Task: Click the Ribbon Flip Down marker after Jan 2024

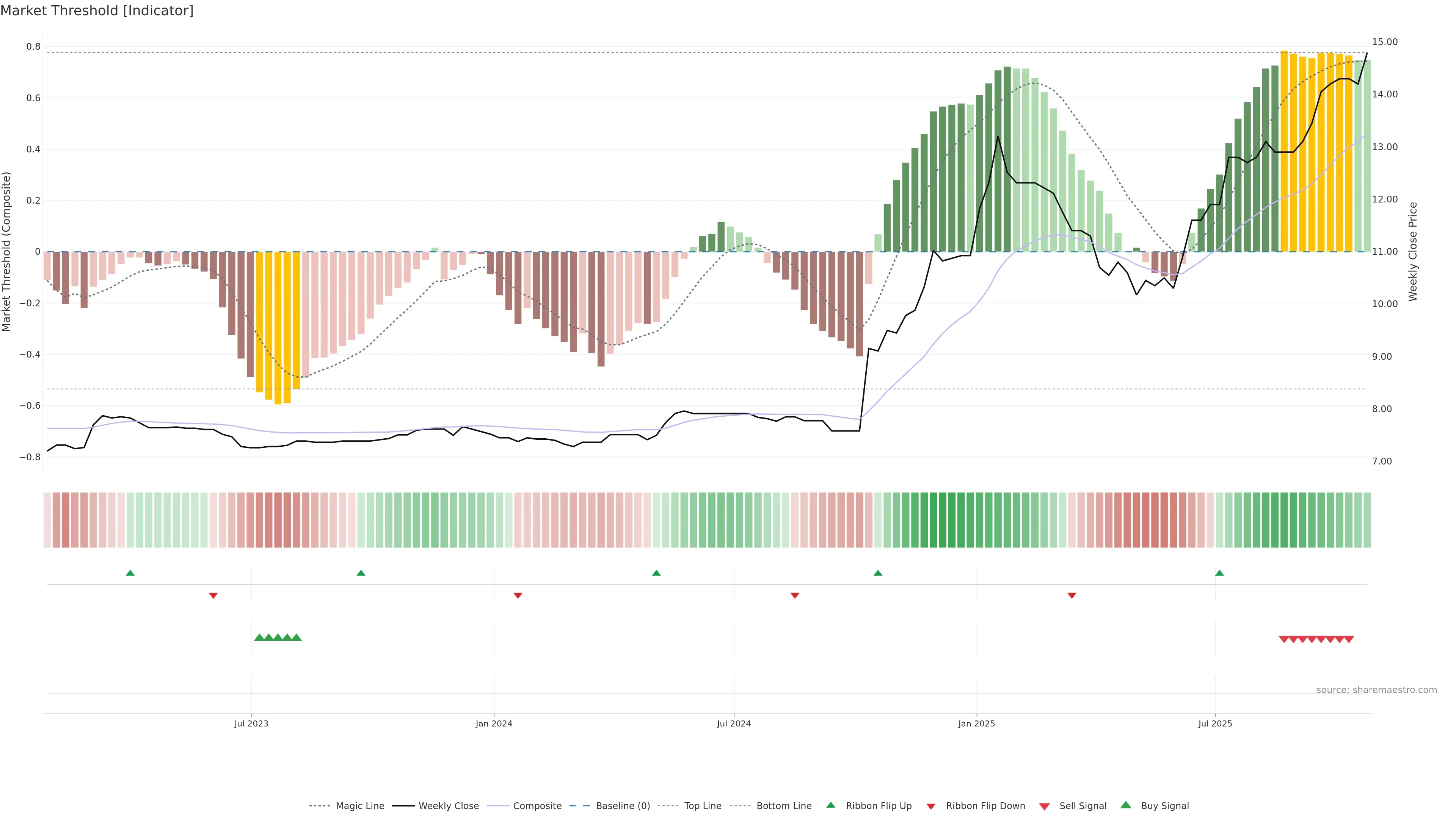Action: click(x=518, y=595)
